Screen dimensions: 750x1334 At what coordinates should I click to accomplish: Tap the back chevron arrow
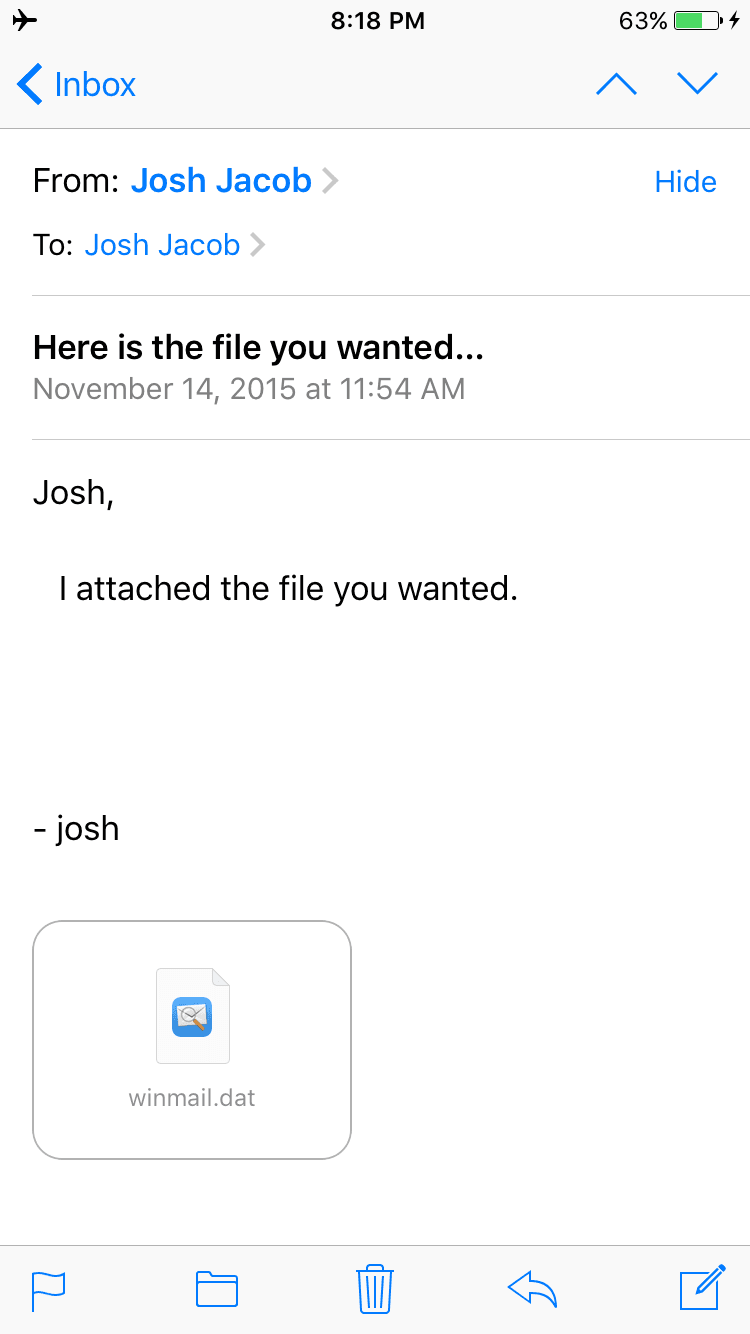pos(30,85)
